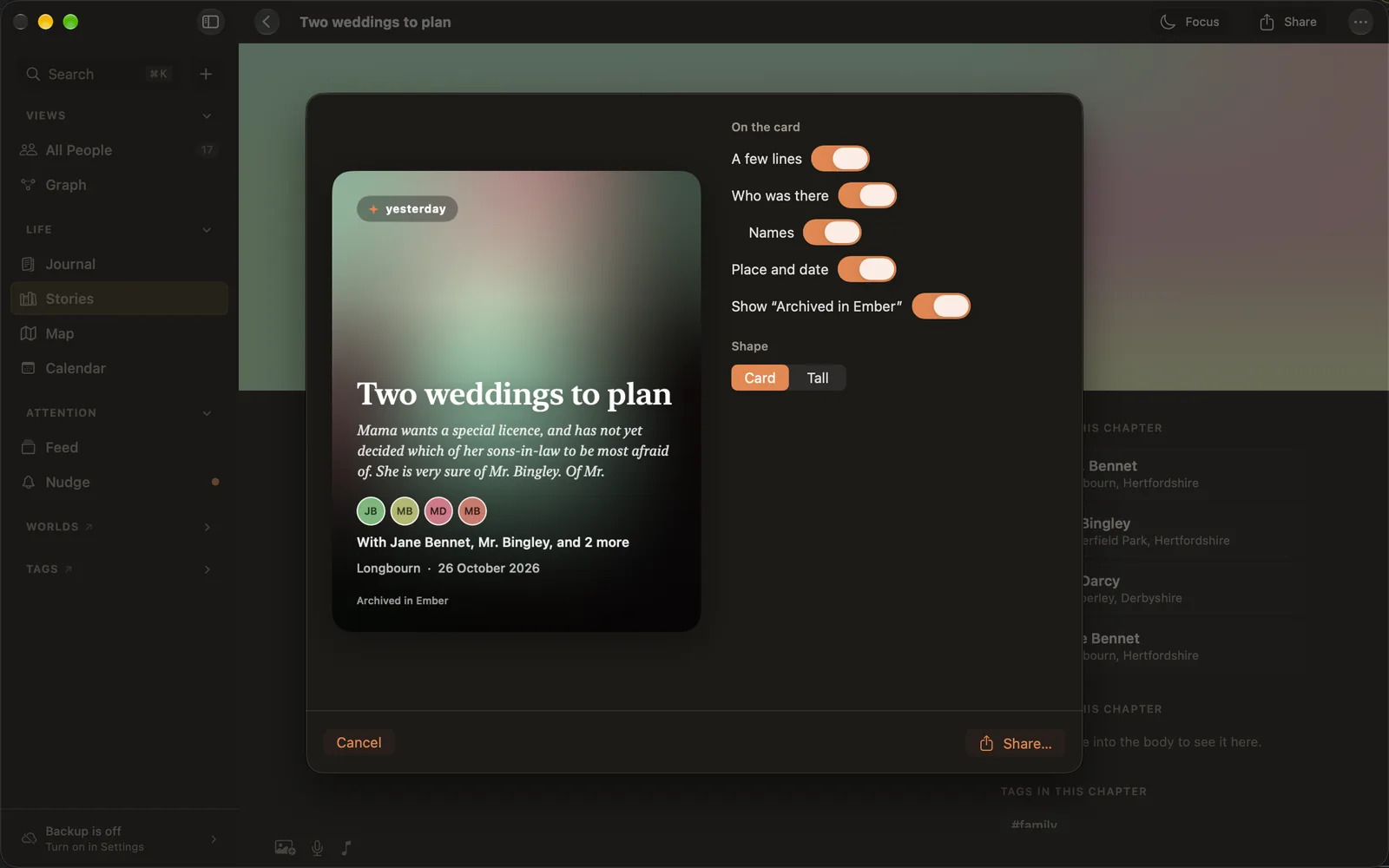Turn off the Who was there toggle
The height and width of the screenshot is (868, 1389).
[867, 195]
